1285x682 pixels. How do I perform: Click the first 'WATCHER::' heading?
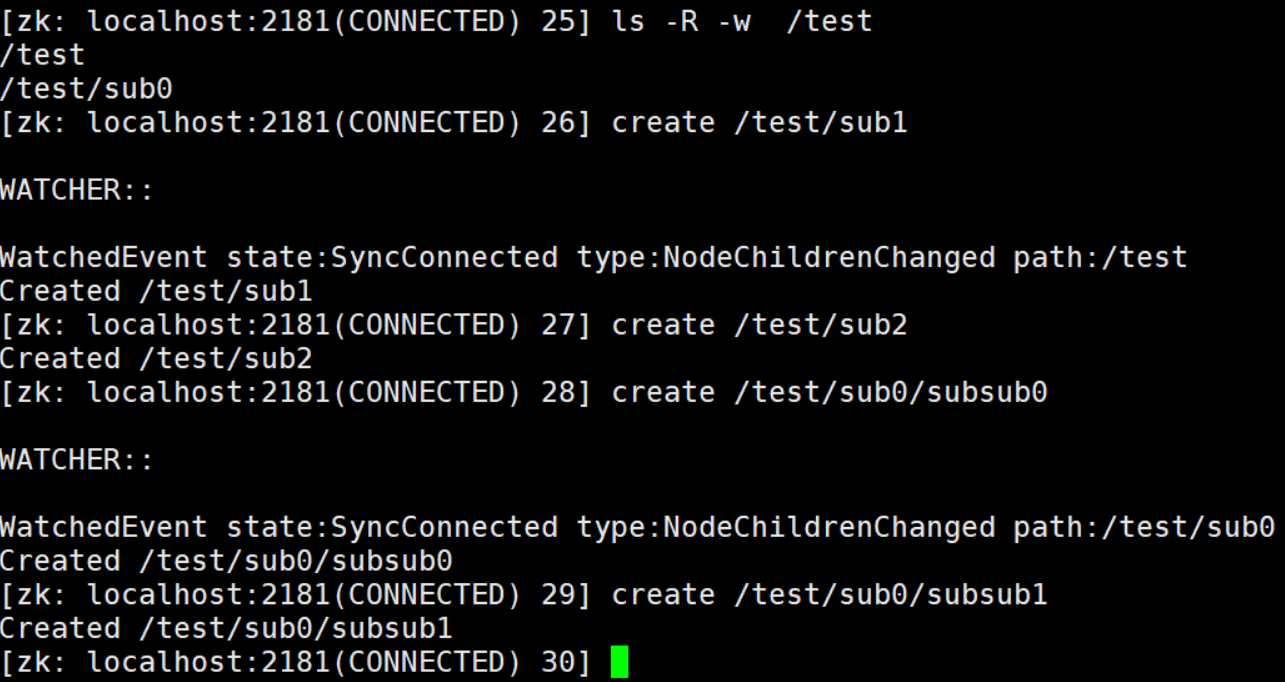pyautogui.click(x=77, y=190)
